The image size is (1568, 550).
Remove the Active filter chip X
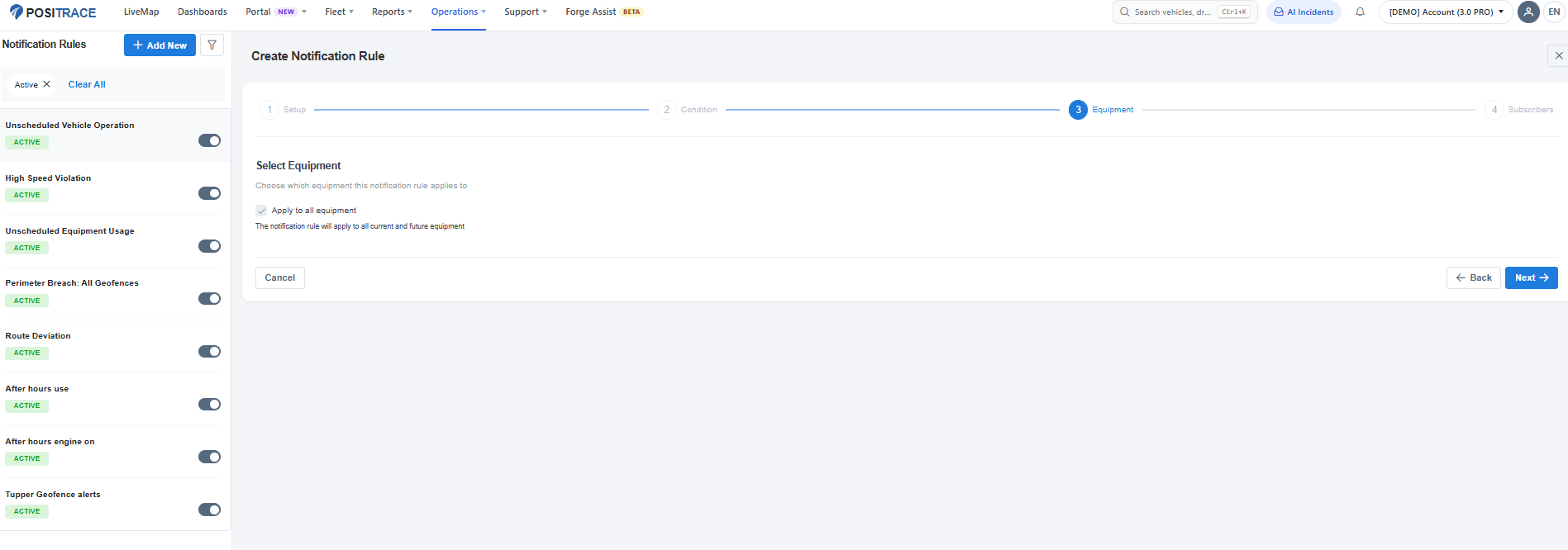click(46, 84)
